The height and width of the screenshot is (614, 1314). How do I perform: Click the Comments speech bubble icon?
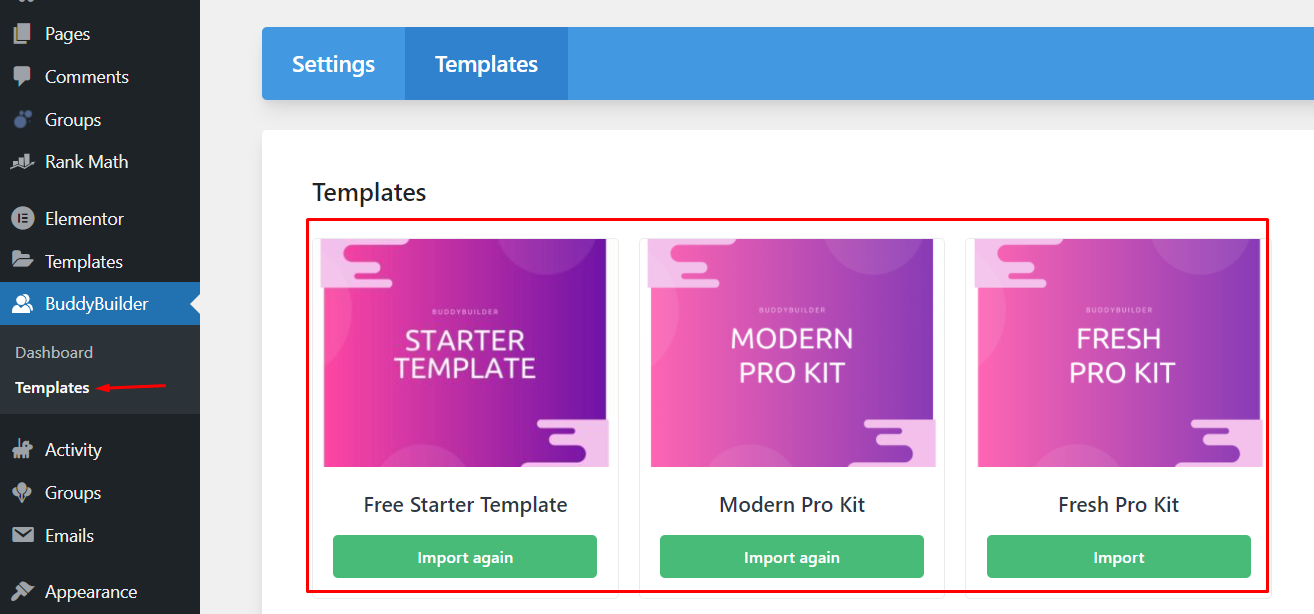pos(22,77)
